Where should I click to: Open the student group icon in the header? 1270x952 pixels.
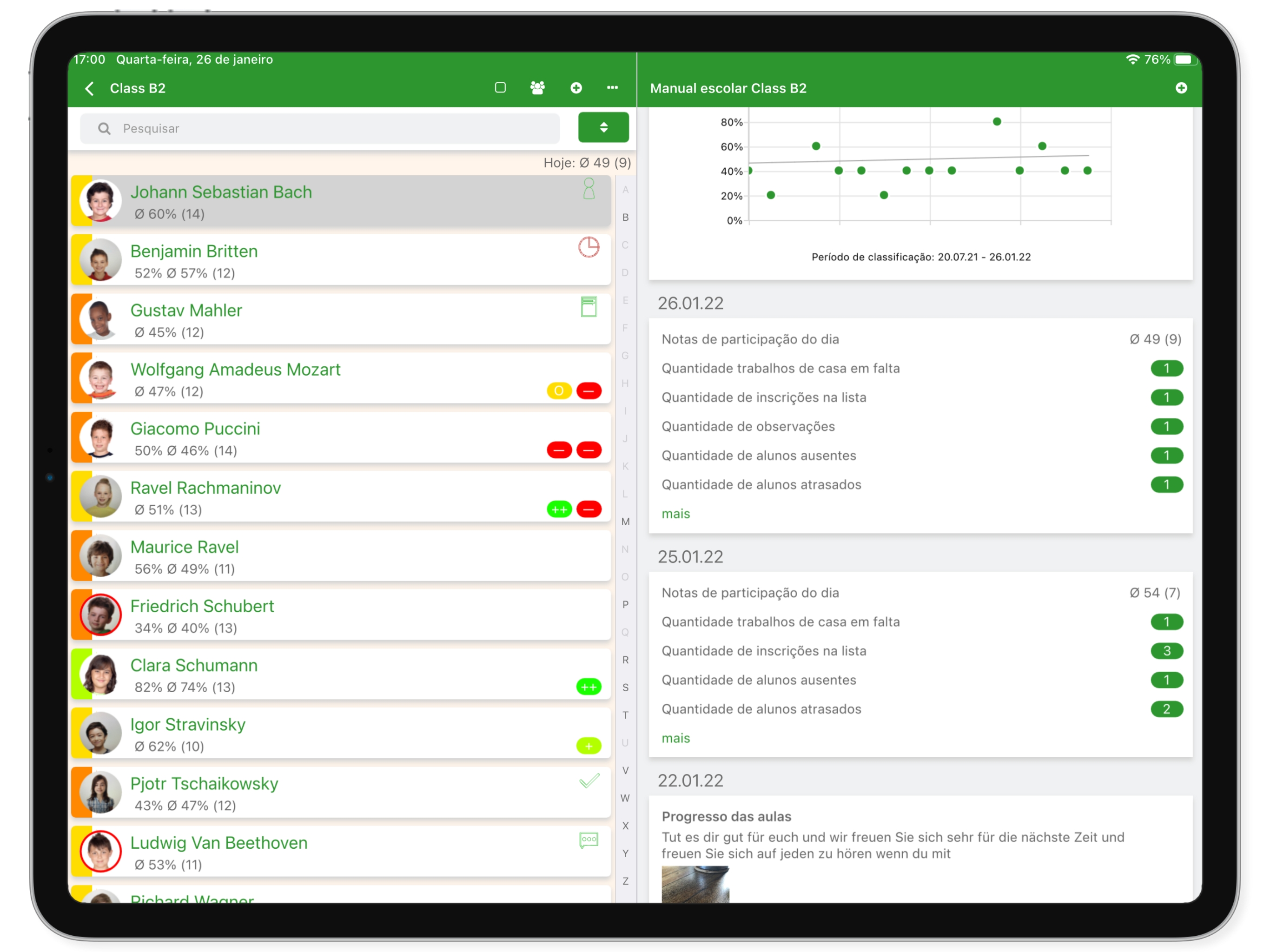pos(537,88)
